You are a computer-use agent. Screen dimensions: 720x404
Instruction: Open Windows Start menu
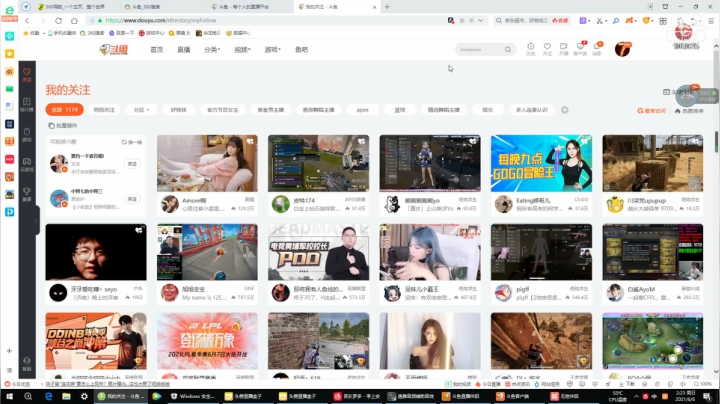pos(9,396)
